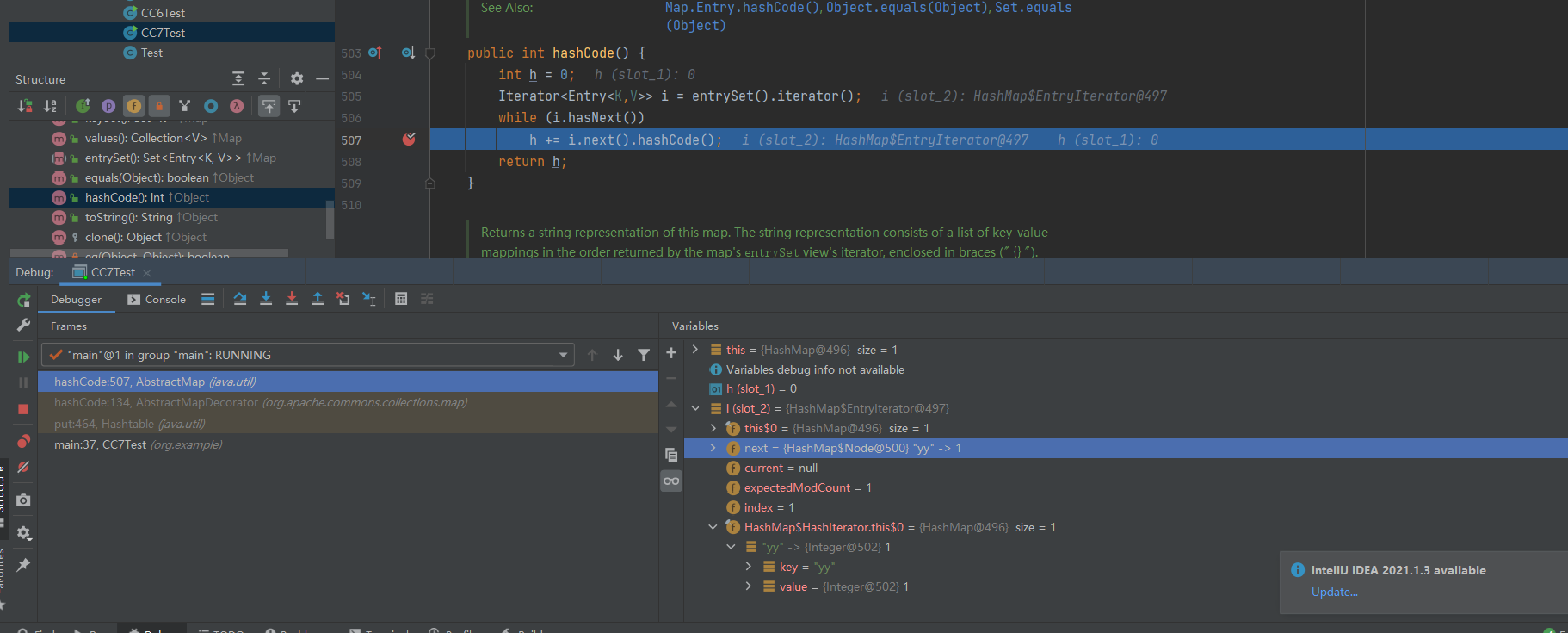Viewport: 1568px width, 633px height.
Task: Toggle Show Fields orange f icon
Action: [134, 106]
